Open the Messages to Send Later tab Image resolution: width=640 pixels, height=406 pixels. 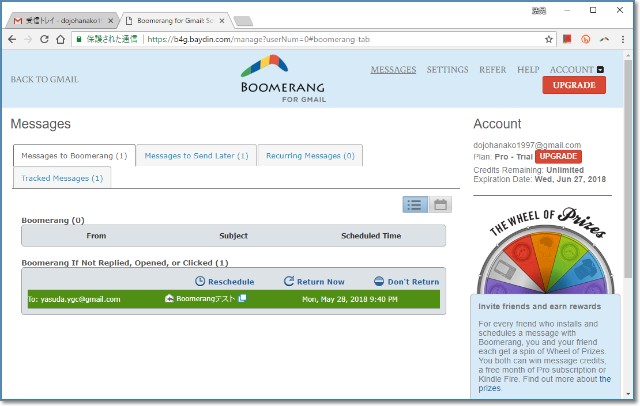(196, 156)
